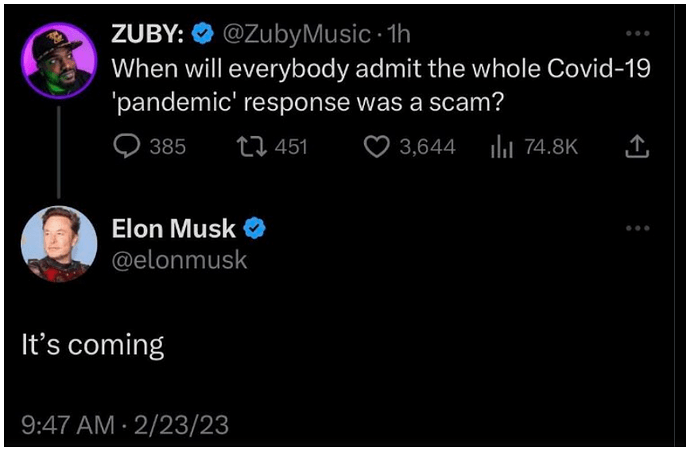Screen dimensions: 690x450
Task: Open the views bar-chart icon on ZUBY's tweet
Action: click(x=501, y=147)
